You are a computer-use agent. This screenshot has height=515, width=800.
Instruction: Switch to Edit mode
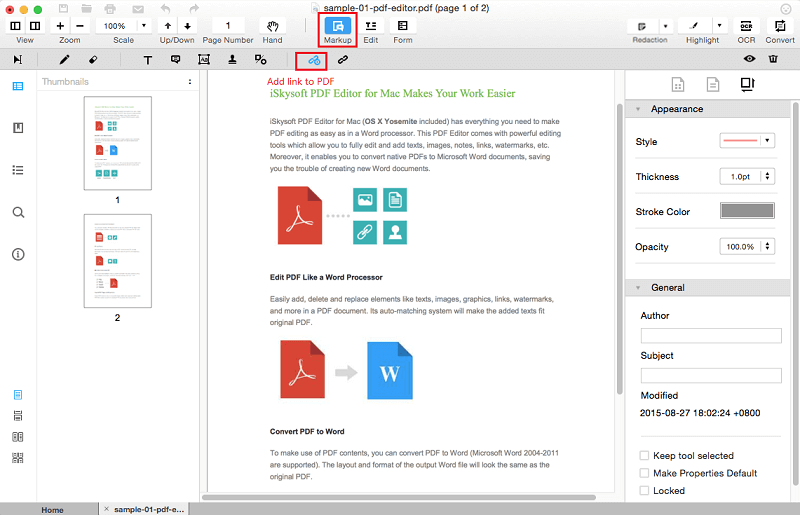click(371, 26)
